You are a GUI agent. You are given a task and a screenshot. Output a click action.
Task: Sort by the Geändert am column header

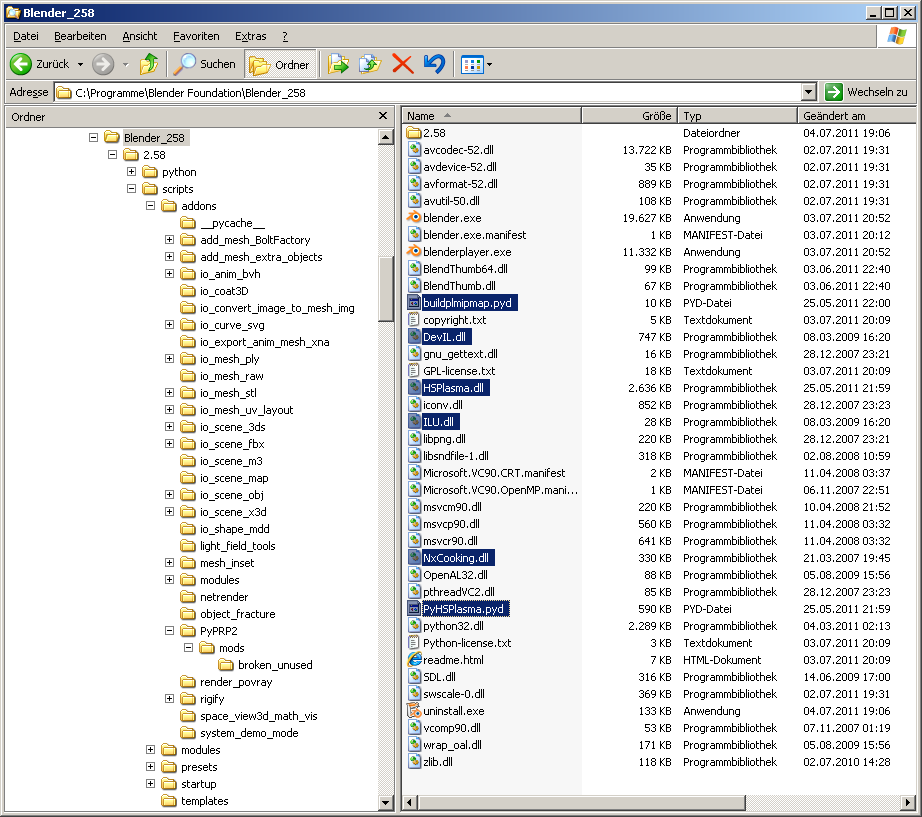tap(856, 116)
